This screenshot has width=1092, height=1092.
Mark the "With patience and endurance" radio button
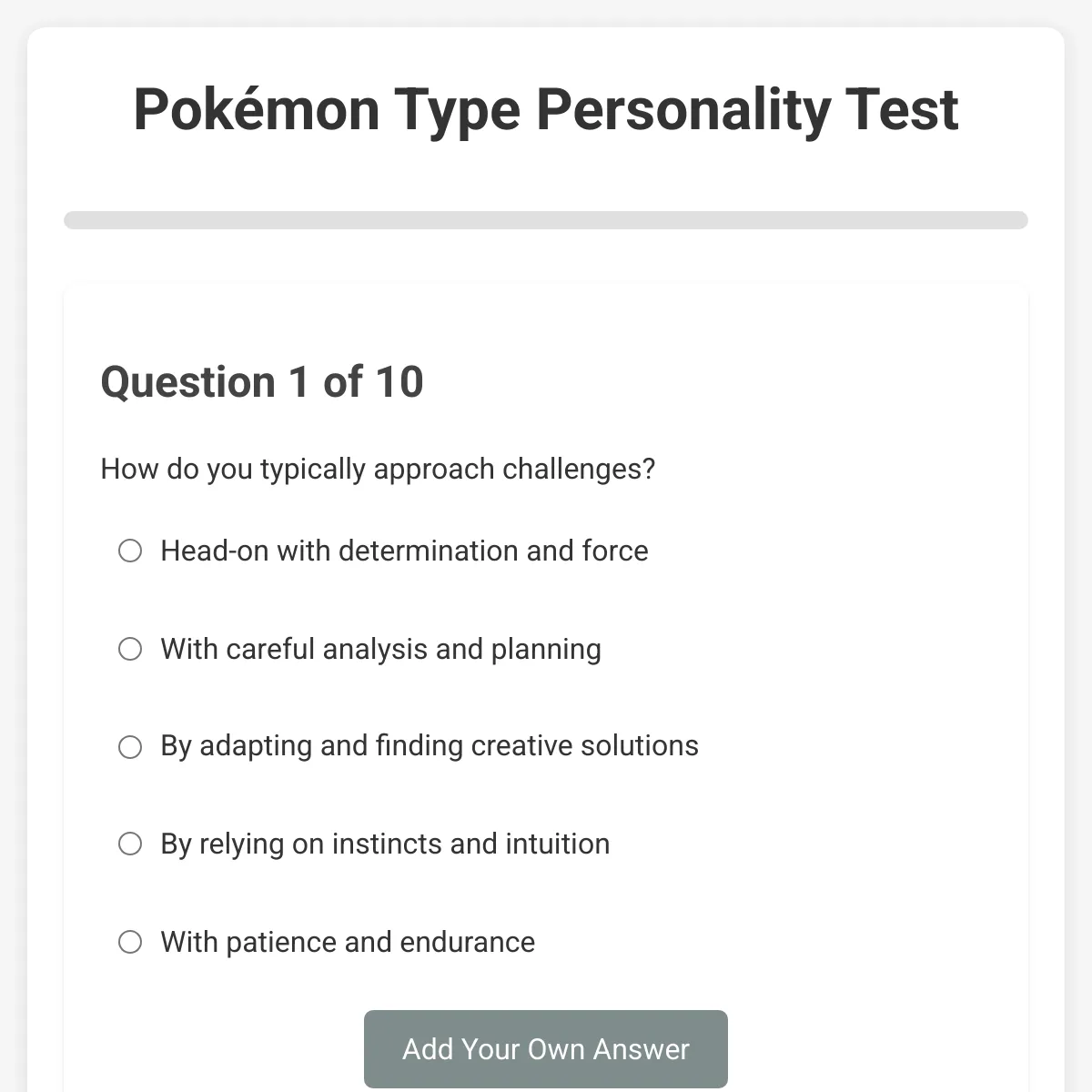[x=130, y=942]
